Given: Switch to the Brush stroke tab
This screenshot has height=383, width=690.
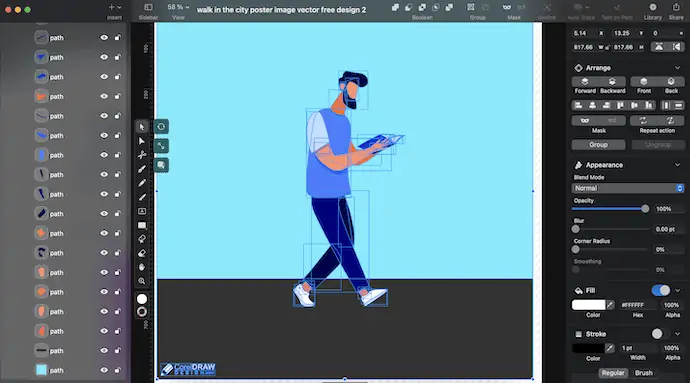Looking at the screenshot, I should [643, 373].
